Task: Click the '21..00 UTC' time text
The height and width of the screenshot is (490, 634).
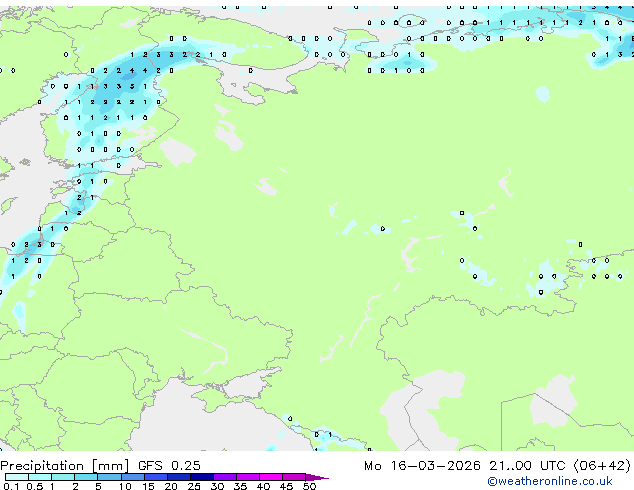Action: tap(527, 466)
